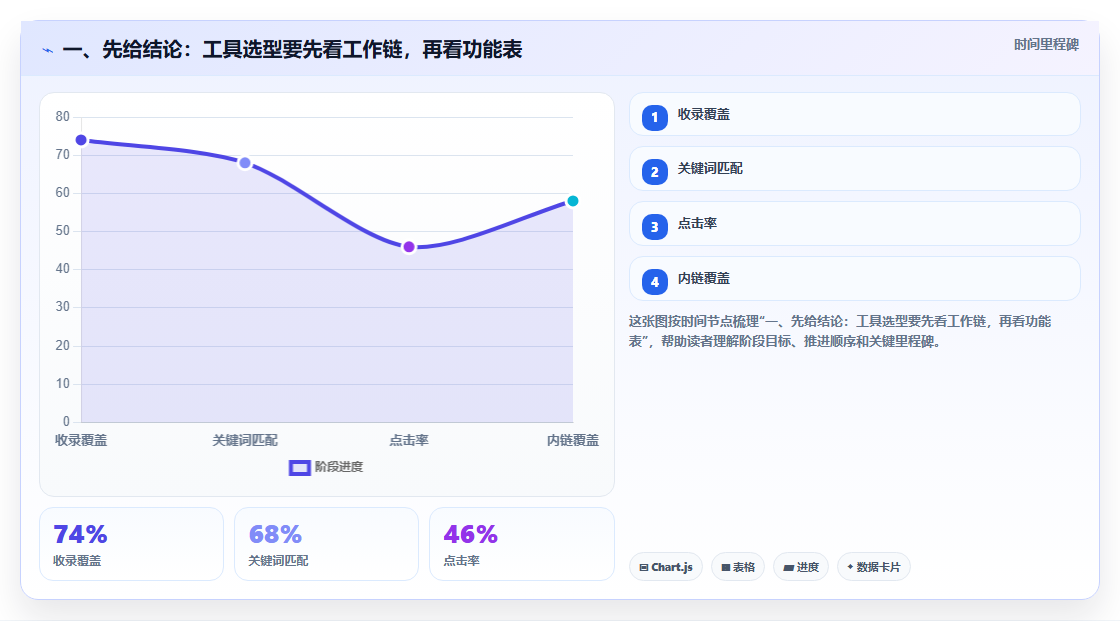Select the teal 内链覆盖 data point
This screenshot has height=621, width=1120.
point(573,201)
